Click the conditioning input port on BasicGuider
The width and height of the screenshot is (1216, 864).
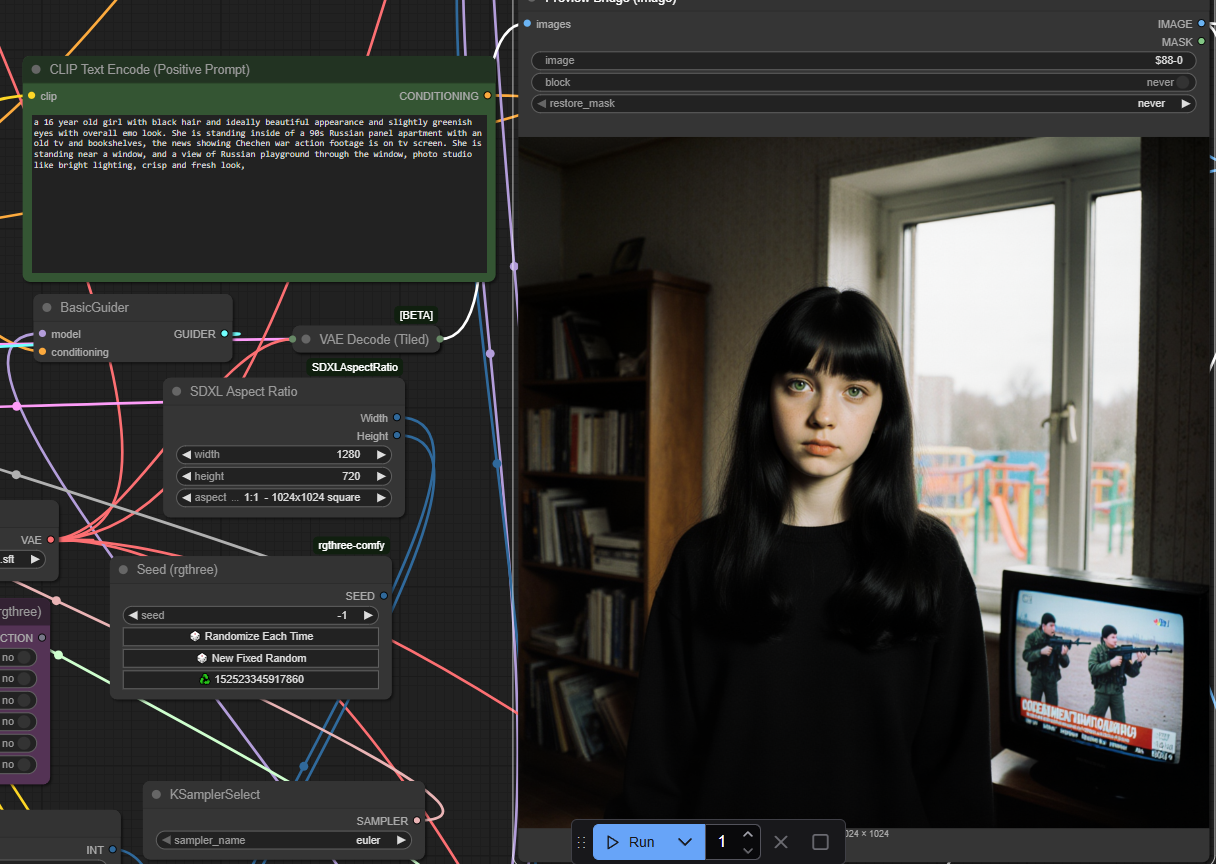pyautogui.click(x=42, y=352)
